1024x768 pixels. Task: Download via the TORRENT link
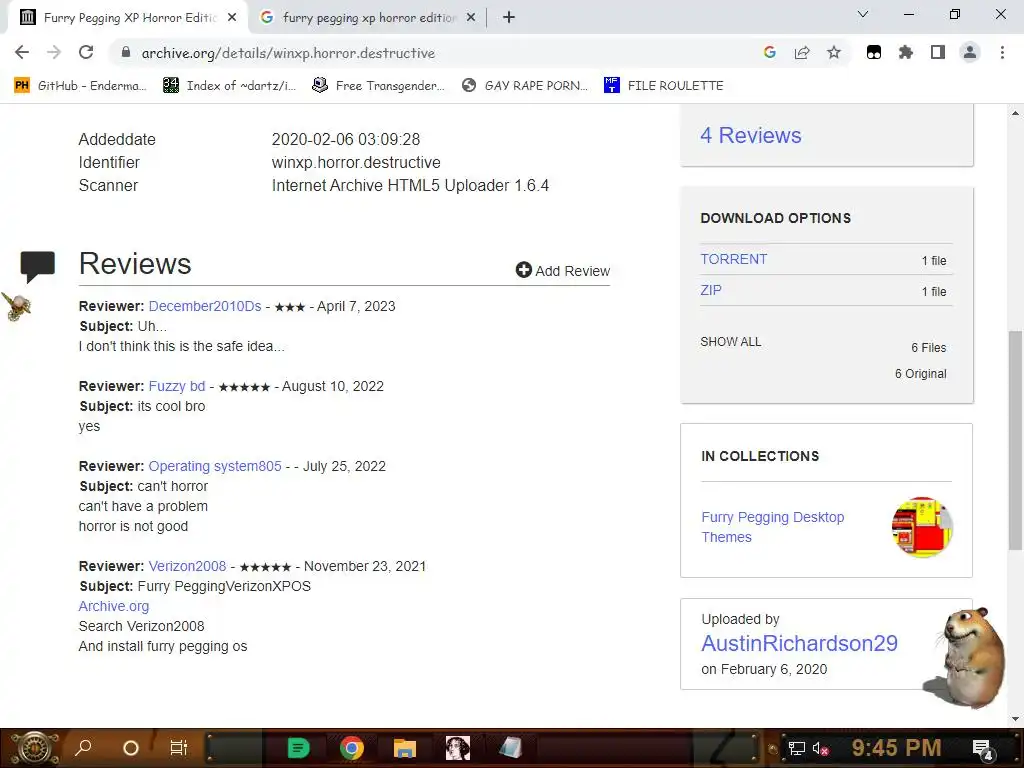(x=733, y=259)
